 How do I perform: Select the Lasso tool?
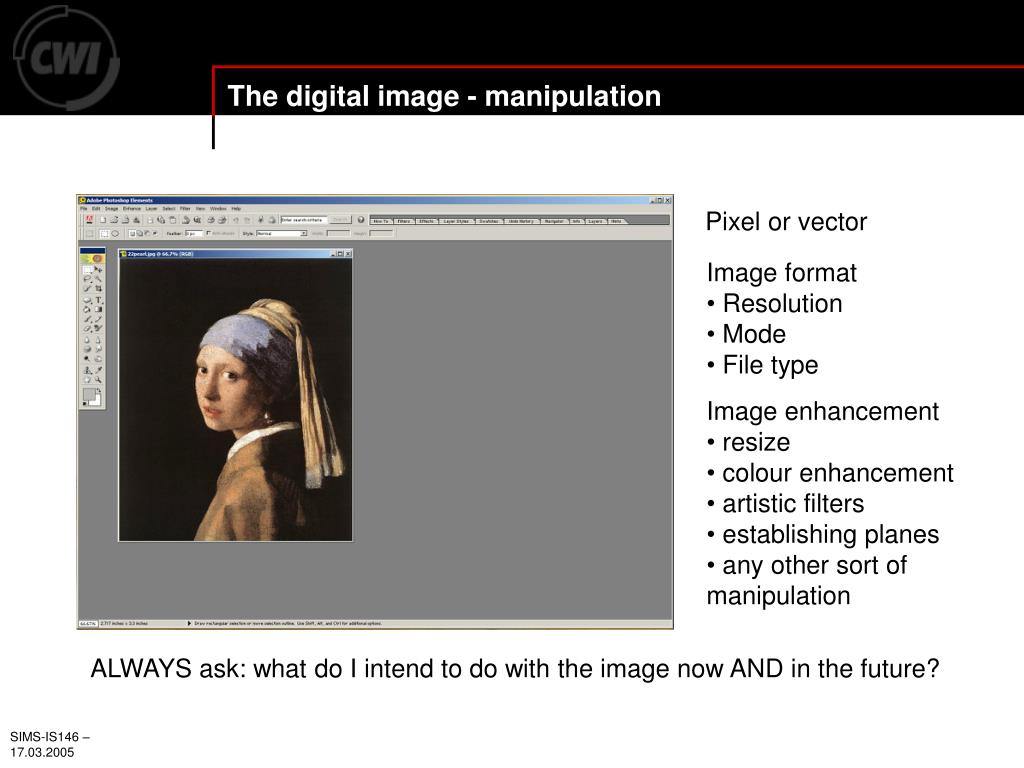[x=88, y=278]
